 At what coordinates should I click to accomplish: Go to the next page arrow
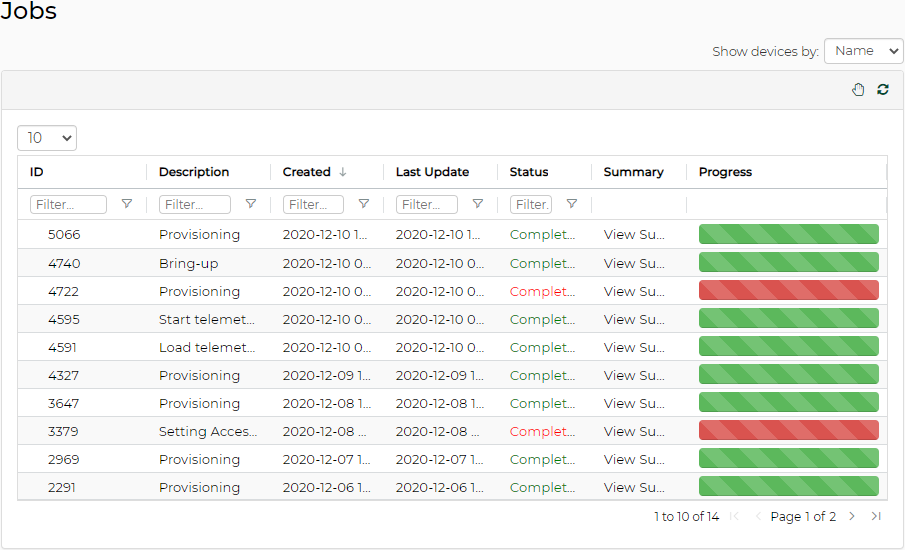[852, 517]
